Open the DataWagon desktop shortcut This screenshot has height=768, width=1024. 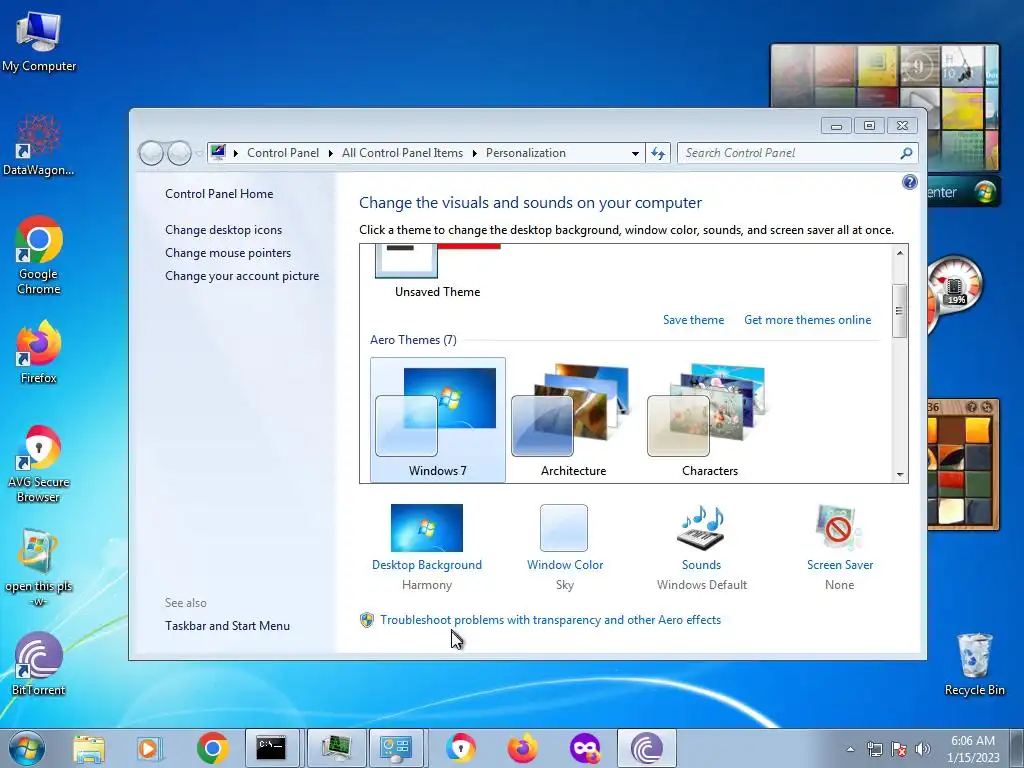click(39, 144)
